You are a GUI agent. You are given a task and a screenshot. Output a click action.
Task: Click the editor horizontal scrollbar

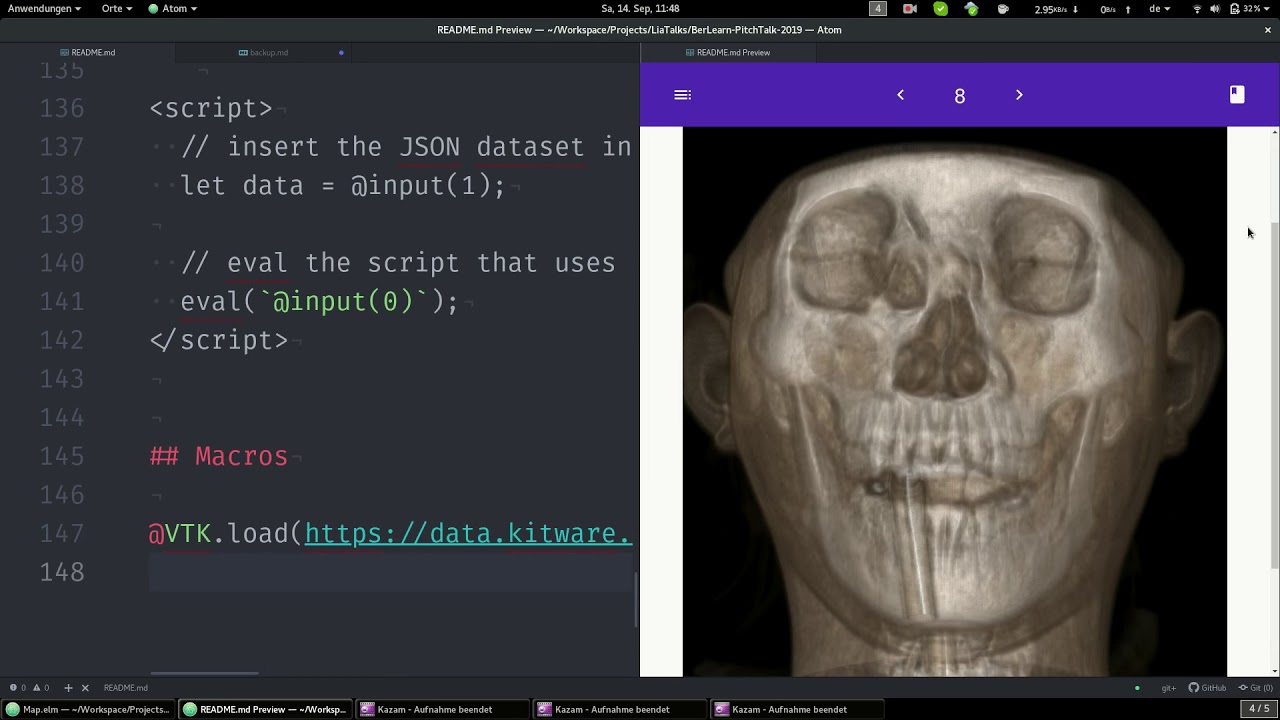tap(205, 673)
